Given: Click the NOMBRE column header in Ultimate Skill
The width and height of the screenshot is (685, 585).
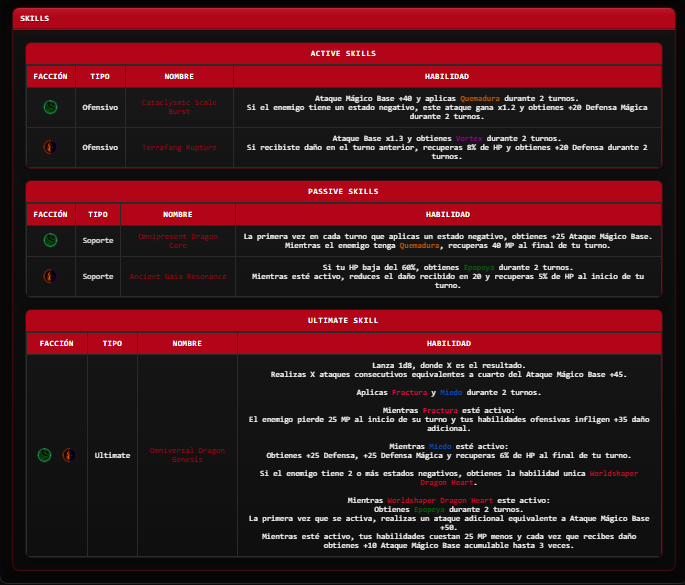Looking at the screenshot, I should tap(187, 343).
